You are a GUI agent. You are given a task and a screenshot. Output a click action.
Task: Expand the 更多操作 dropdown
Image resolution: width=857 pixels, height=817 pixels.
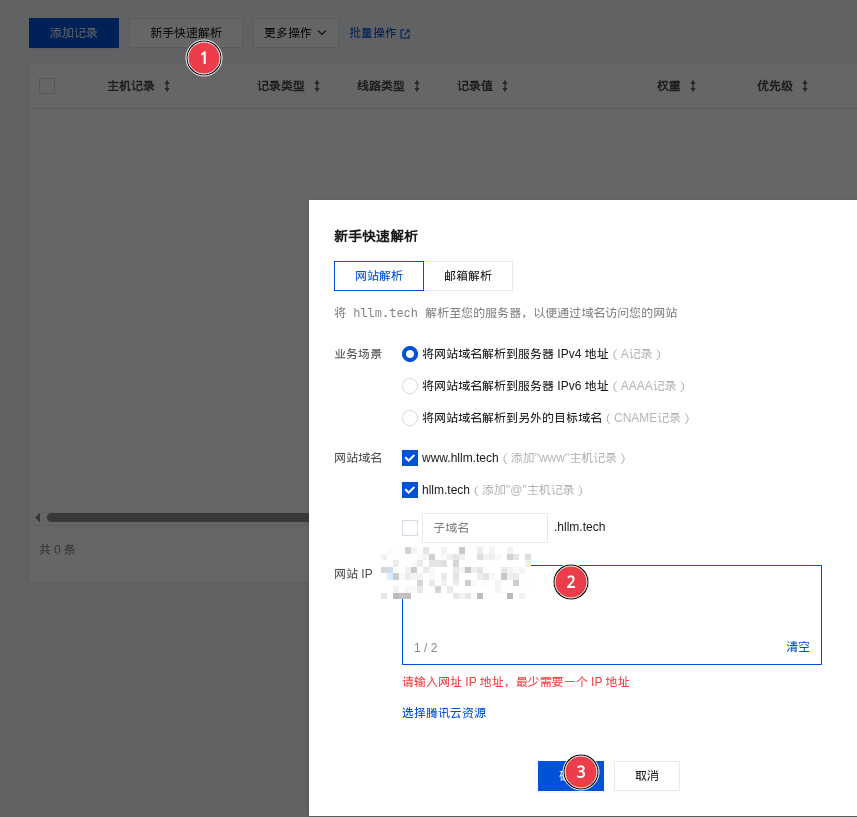[x=295, y=33]
